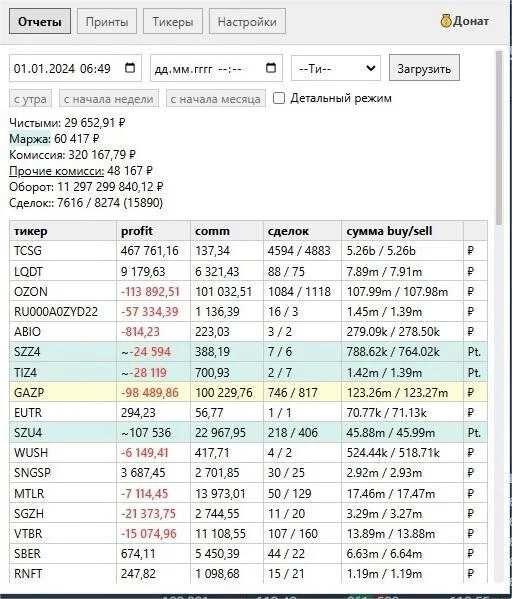Click the highlighted Маржа label

(x=30, y=139)
